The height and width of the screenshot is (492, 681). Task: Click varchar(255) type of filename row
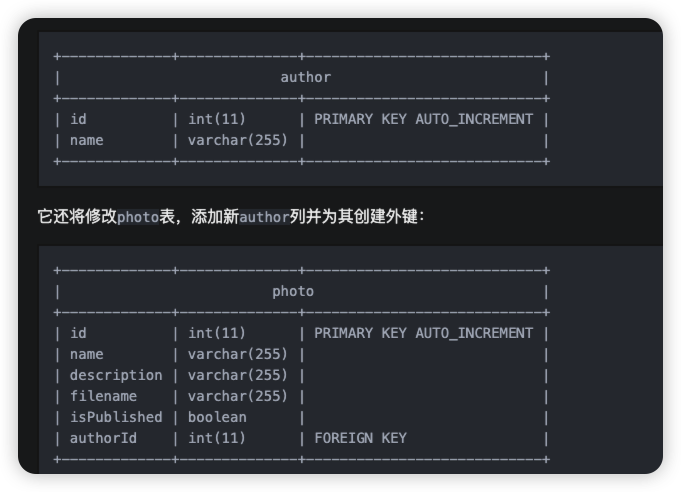coord(238,396)
